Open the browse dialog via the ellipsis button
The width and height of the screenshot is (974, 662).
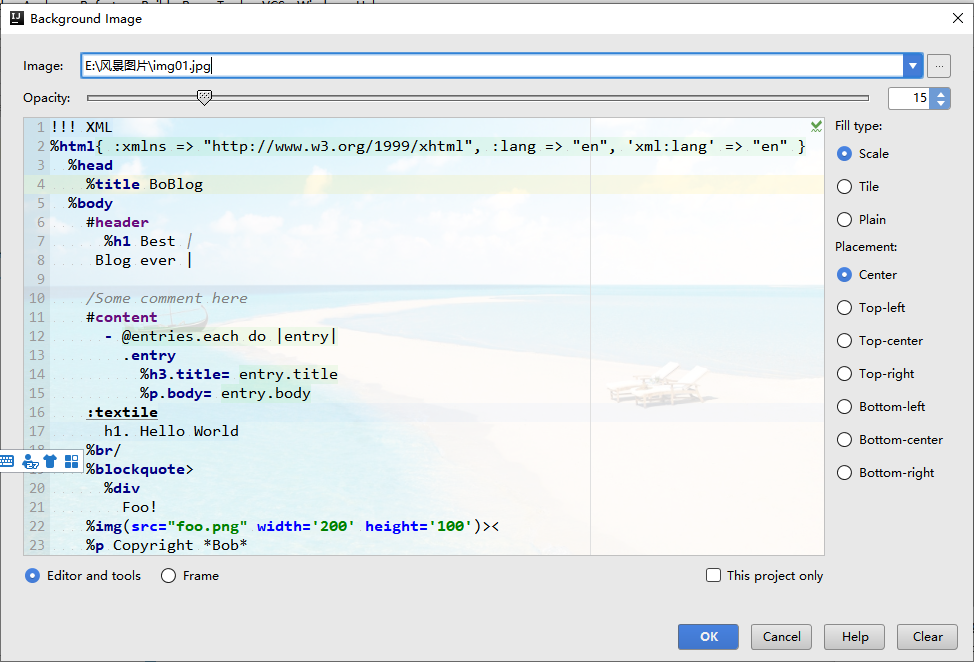coord(938,65)
